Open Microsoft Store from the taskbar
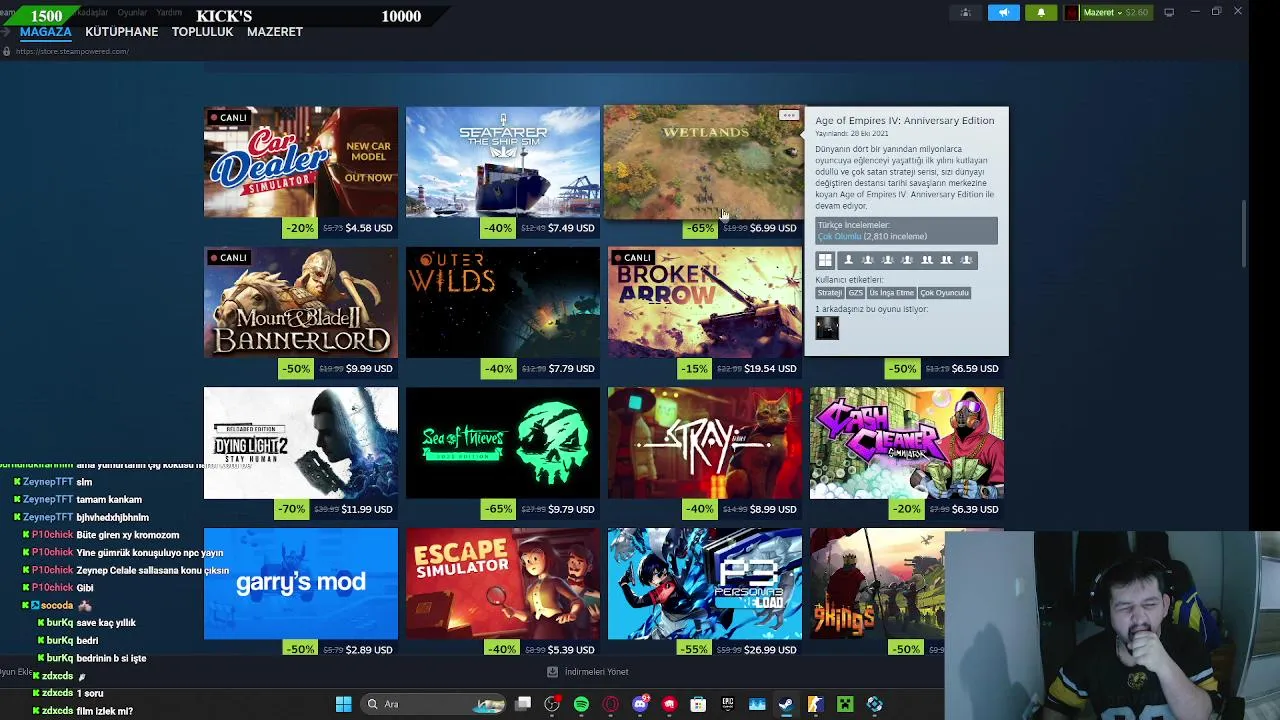The image size is (1280, 720). (x=698, y=704)
